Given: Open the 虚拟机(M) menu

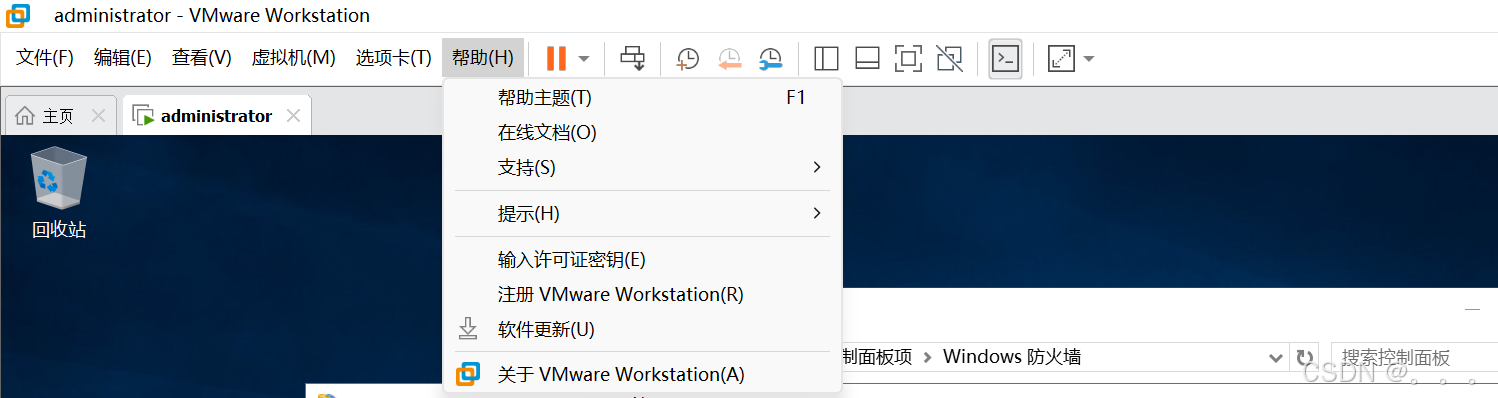Looking at the screenshot, I should [293, 58].
